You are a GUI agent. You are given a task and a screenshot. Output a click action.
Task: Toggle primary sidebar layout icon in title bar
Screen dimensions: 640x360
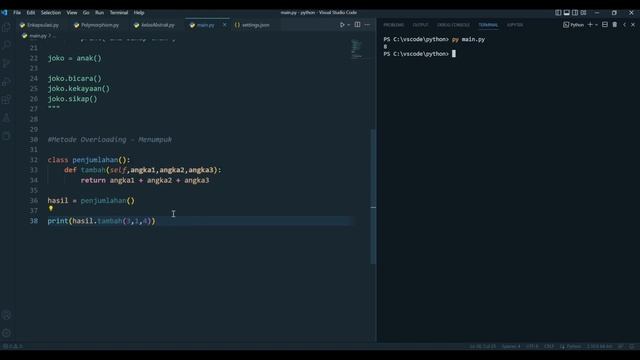click(x=558, y=13)
